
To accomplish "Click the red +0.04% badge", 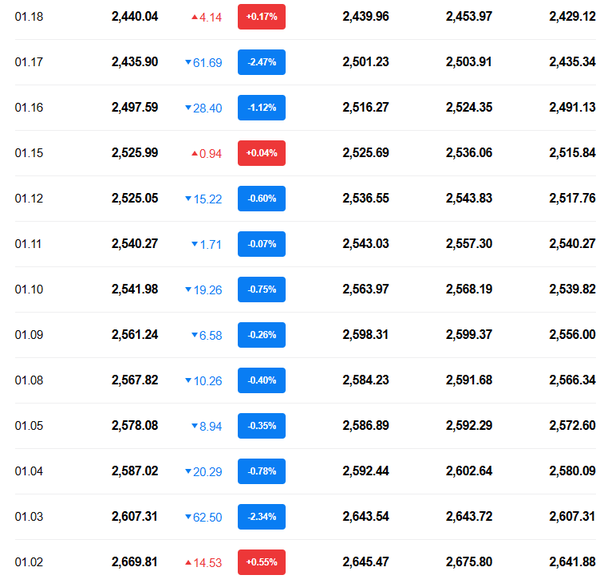I will [x=261, y=153].
